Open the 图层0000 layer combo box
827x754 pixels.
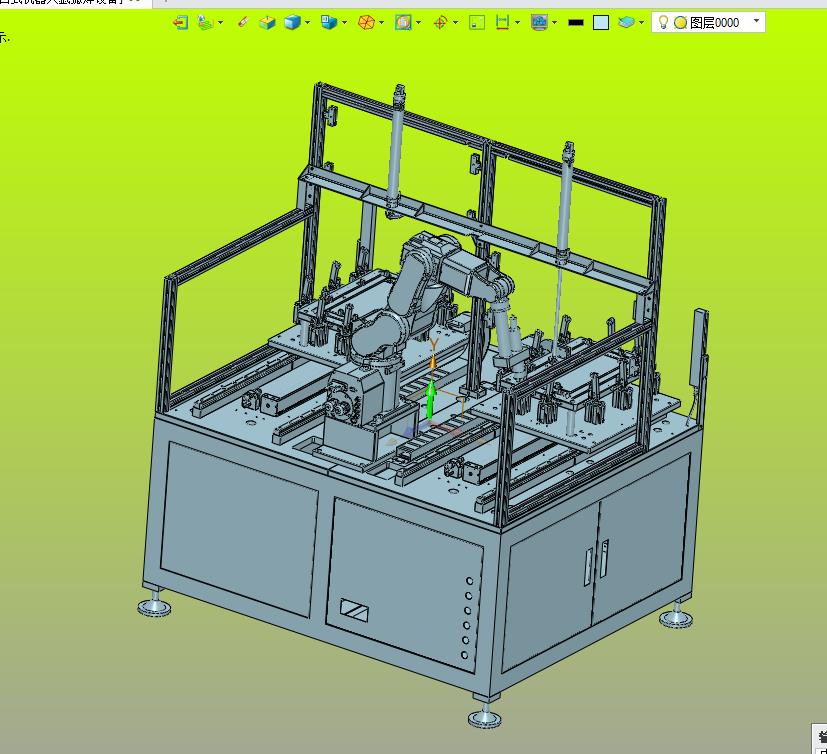(708, 22)
